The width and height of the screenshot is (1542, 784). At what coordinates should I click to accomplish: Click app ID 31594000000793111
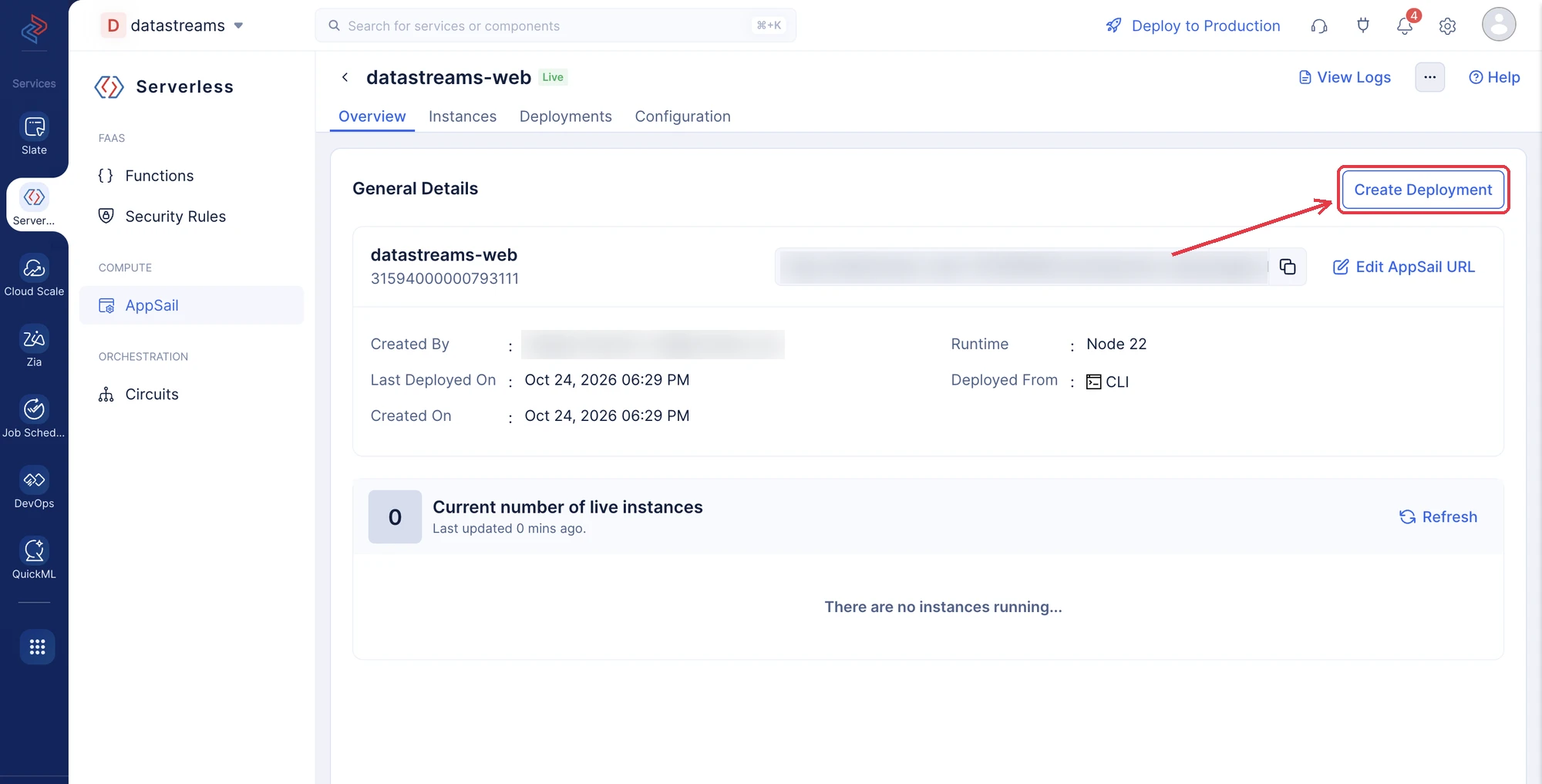(445, 278)
